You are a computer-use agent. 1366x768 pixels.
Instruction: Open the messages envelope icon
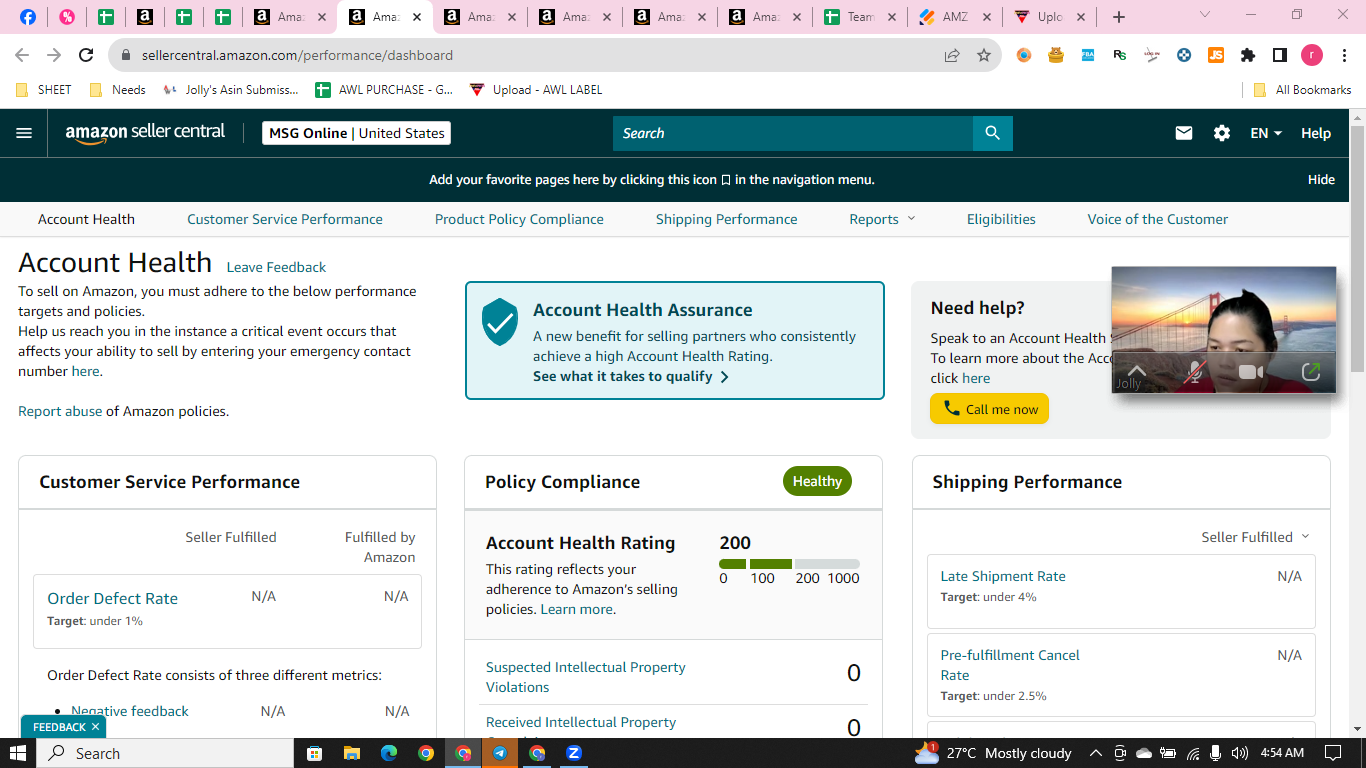(1184, 133)
